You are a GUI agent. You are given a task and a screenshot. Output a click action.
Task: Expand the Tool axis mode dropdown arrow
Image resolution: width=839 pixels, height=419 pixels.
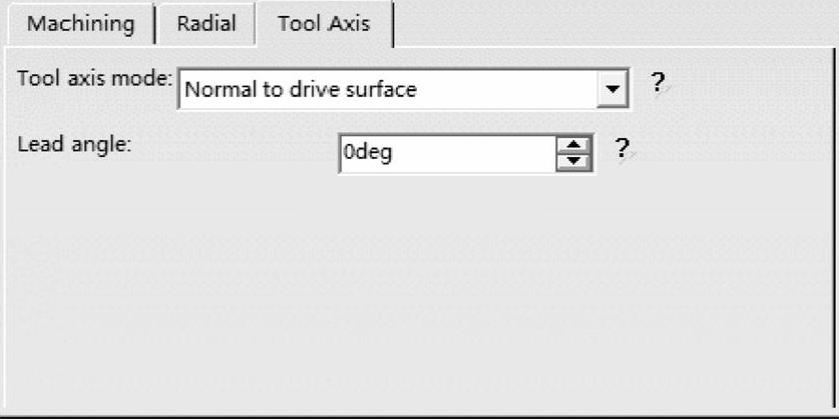tap(614, 90)
